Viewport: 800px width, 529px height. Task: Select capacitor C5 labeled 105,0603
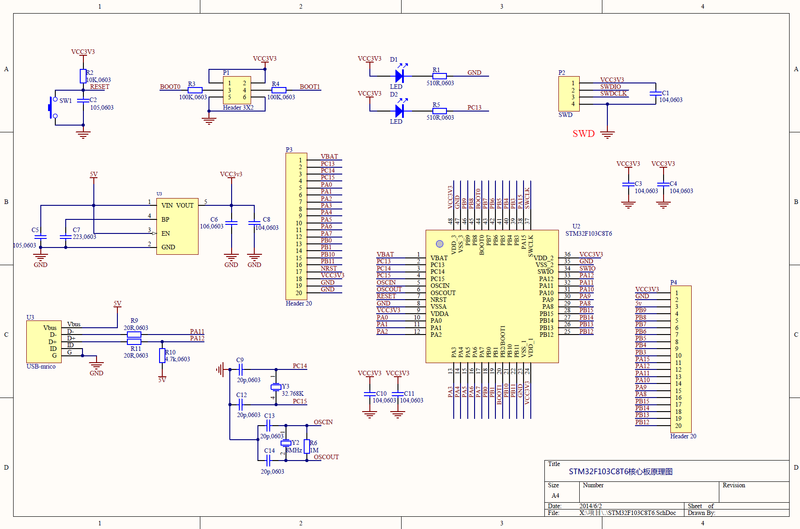(41, 237)
